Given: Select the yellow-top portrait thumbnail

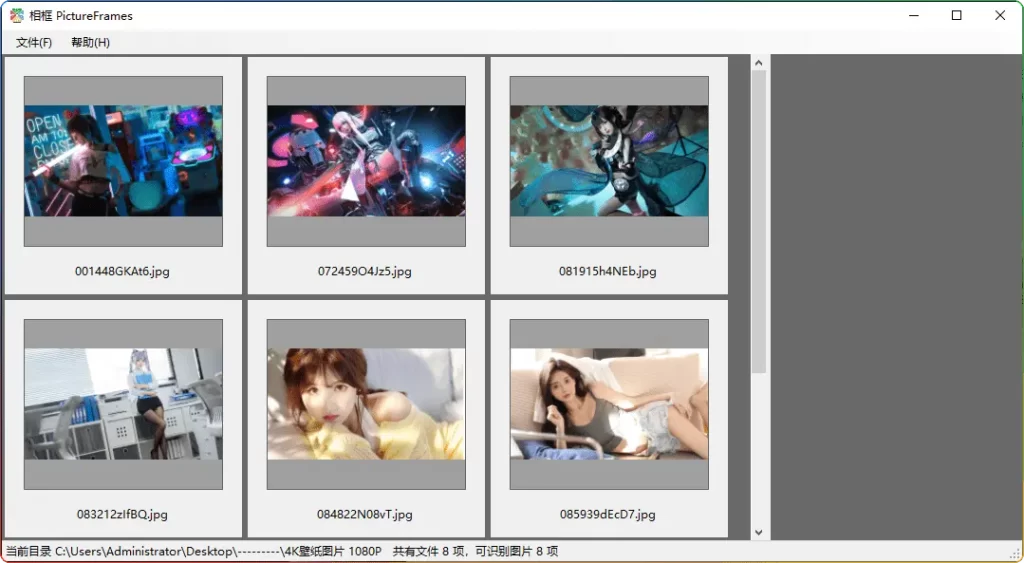Looking at the screenshot, I should coord(366,404).
